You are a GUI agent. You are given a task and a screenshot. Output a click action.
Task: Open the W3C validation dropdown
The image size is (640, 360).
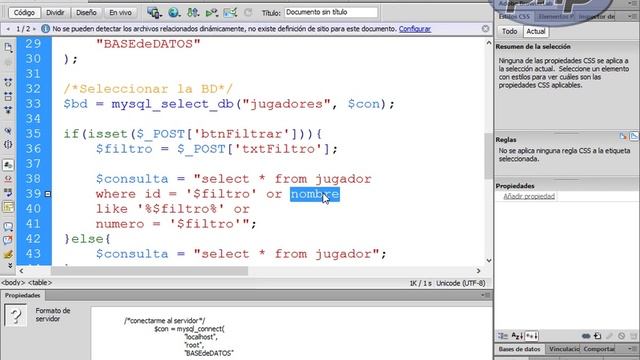[211, 13]
